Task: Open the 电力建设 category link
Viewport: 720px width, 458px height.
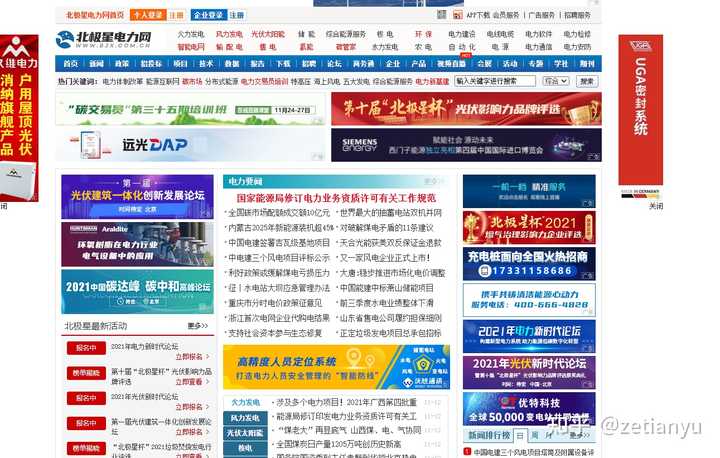Action: point(462,34)
